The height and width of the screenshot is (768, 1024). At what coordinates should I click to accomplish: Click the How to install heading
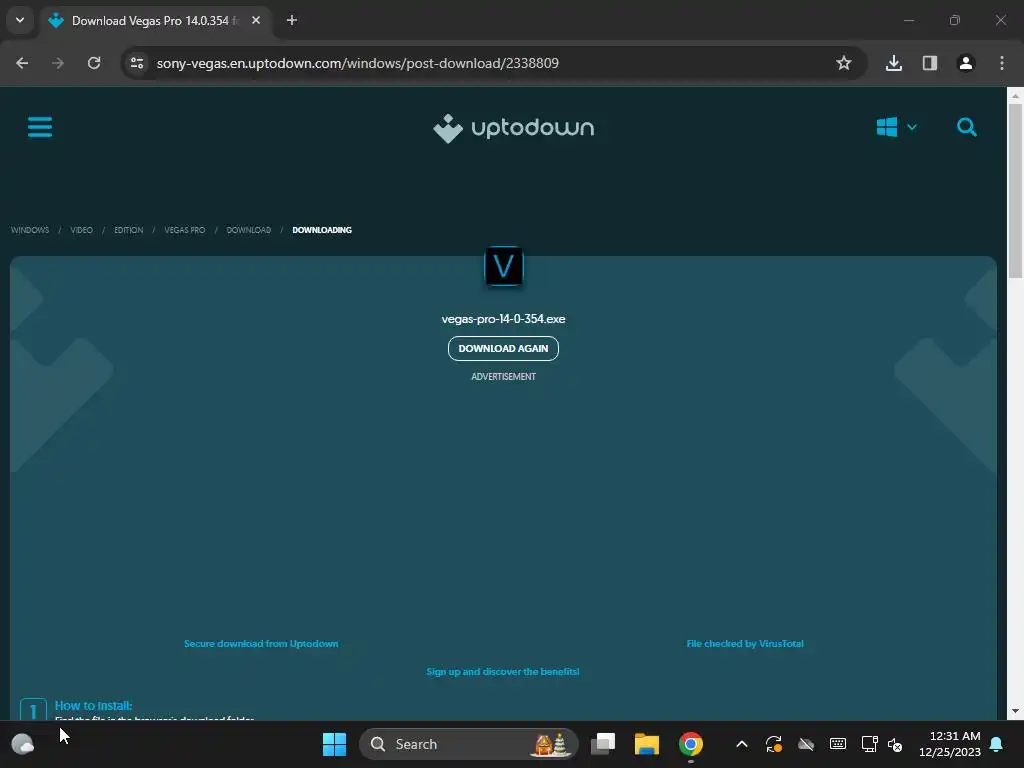tap(93, 705)
